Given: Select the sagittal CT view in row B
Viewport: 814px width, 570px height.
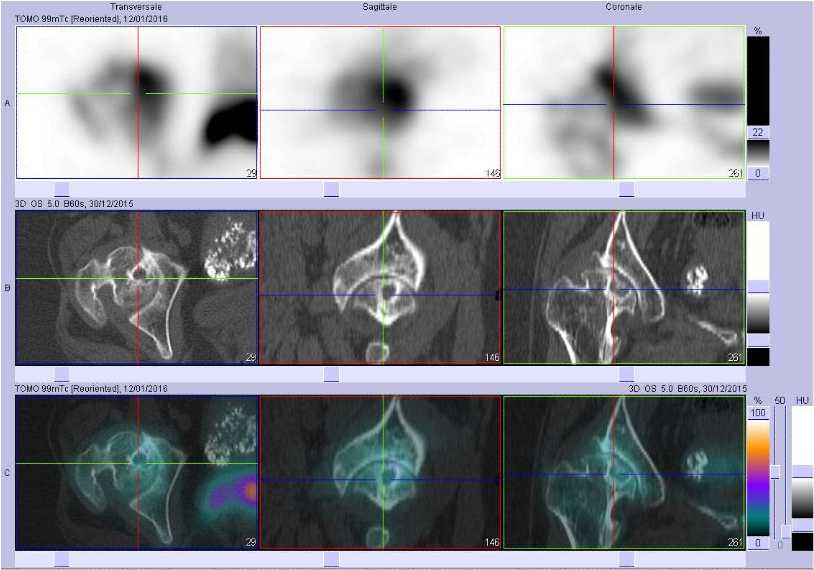Looking at the screenshot, I should tap(380, 287).
